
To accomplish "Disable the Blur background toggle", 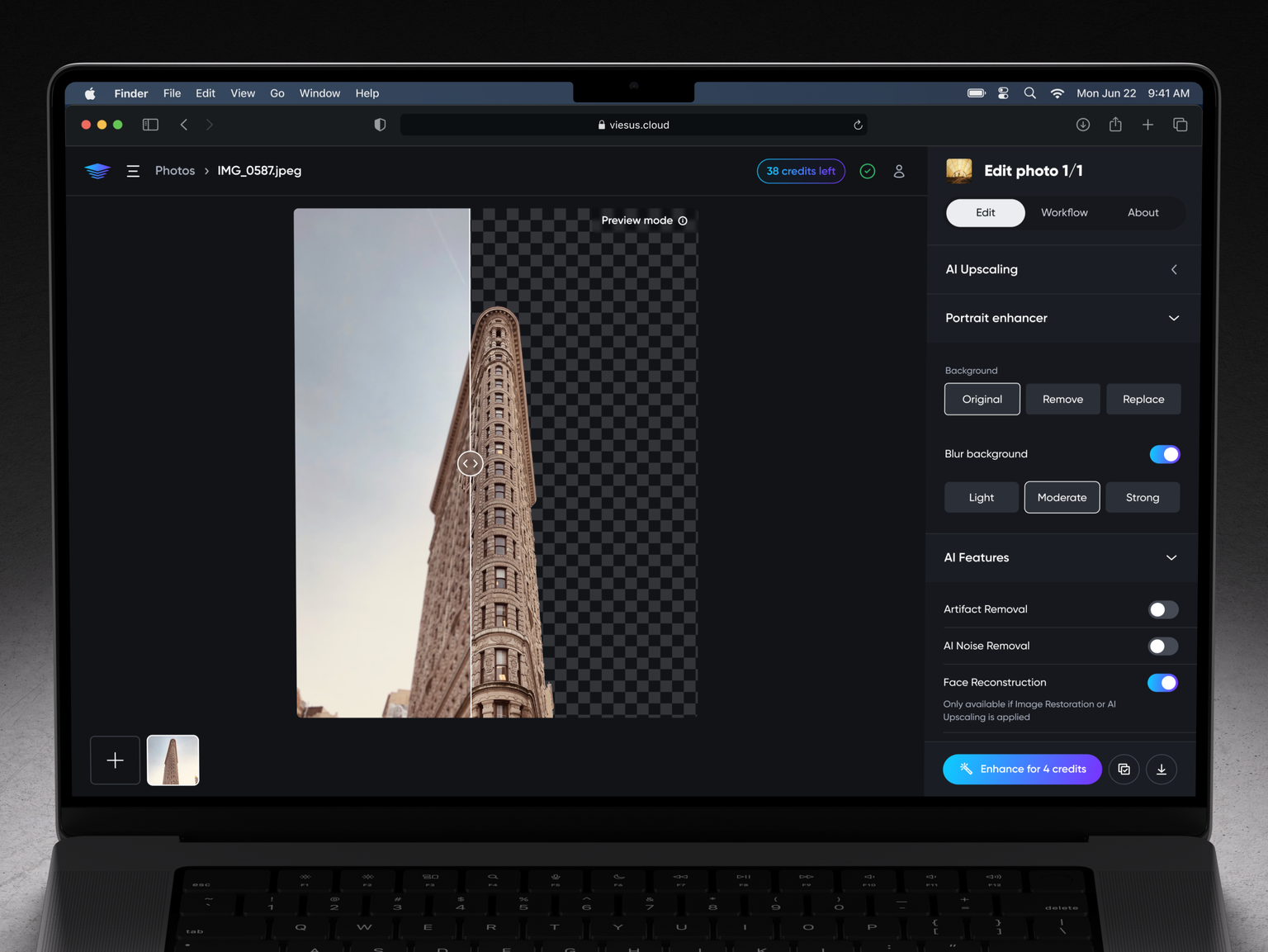I will click(x=1164, y=454).
